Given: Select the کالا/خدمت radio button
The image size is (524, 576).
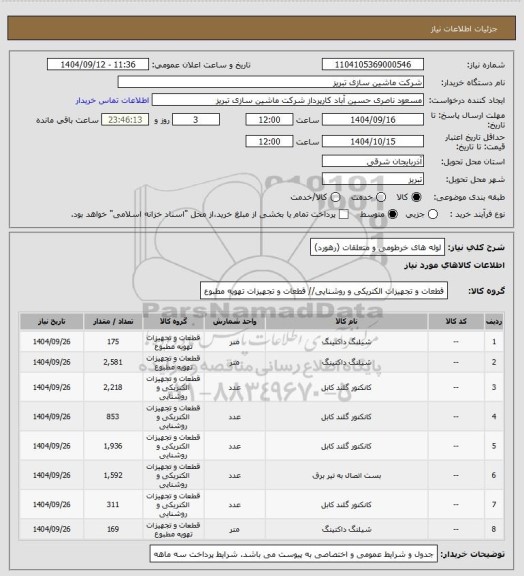Looking at the screenshot, I should (335, 197).
